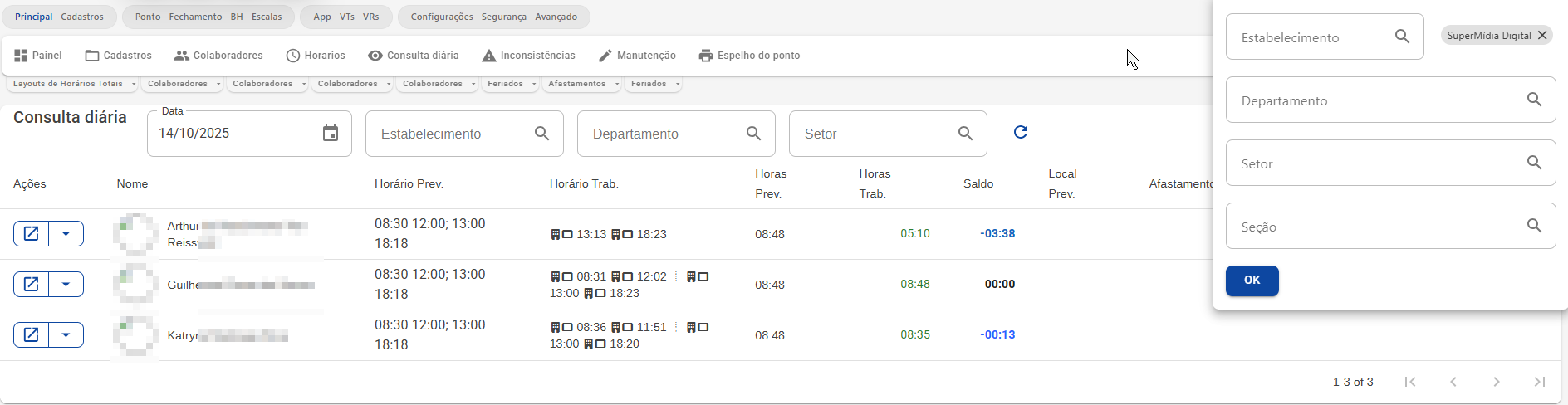Screen dimensions: 1568x405
Task: Open the App menu
Action: [x=322, y=17]
